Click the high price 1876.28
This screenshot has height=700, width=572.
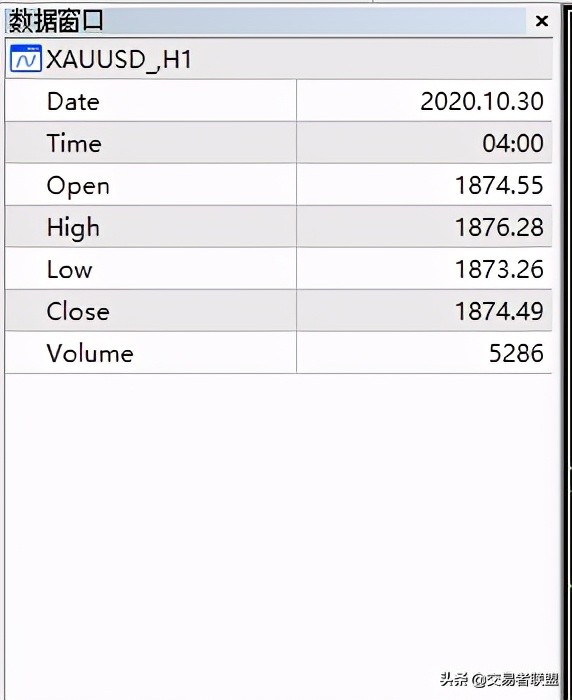pos(499,227)
